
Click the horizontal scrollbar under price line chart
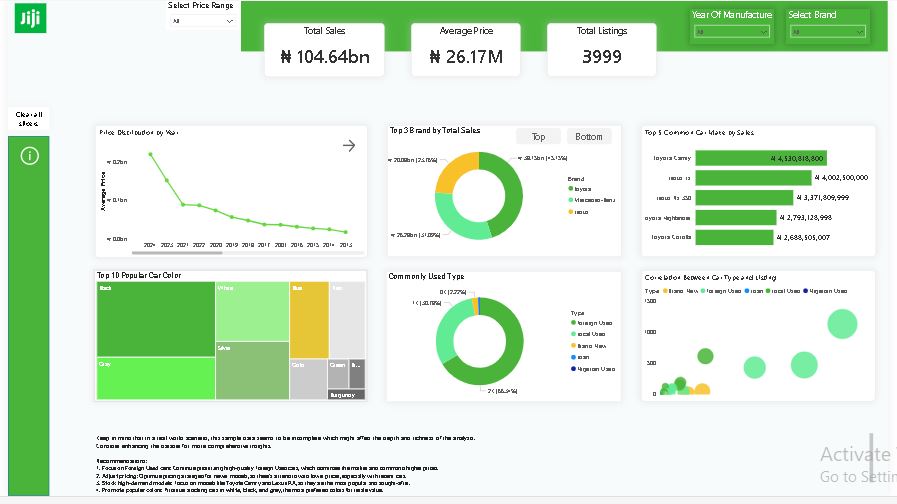click(x=177, y=252)
